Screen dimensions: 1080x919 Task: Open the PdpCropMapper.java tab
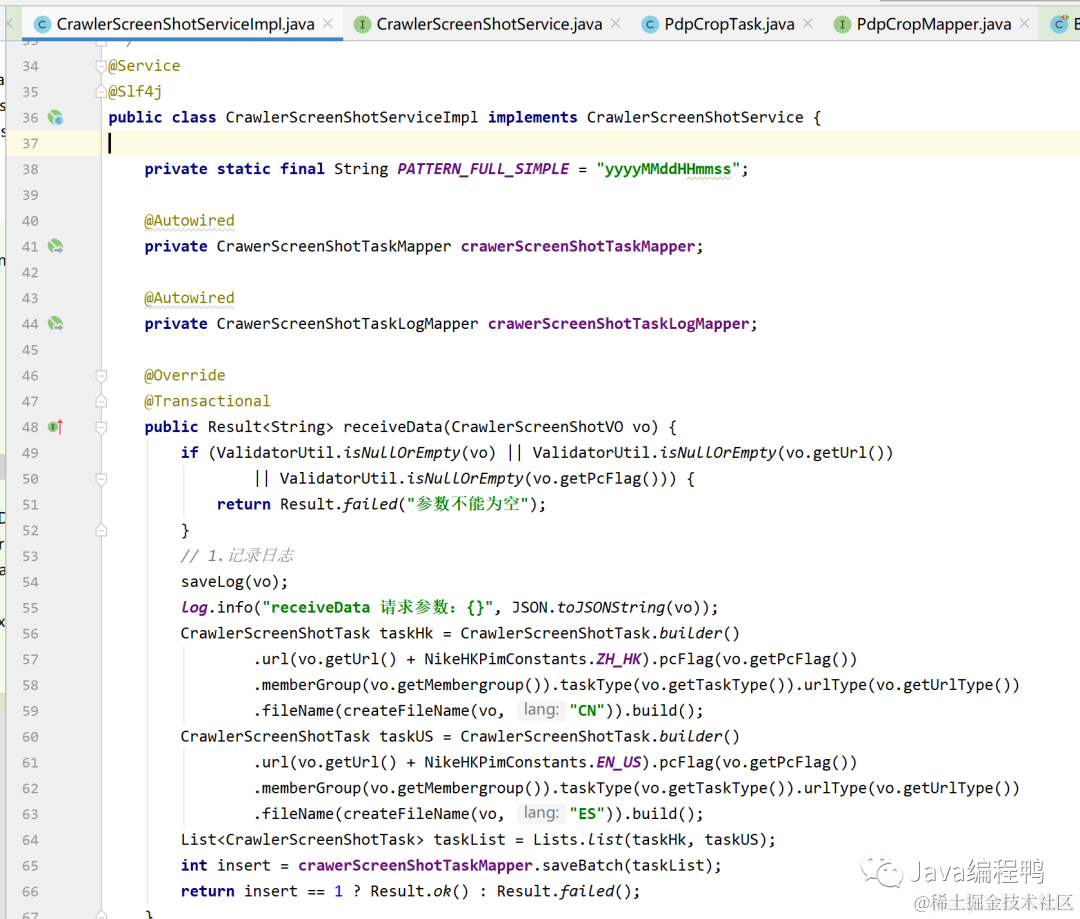934,24
